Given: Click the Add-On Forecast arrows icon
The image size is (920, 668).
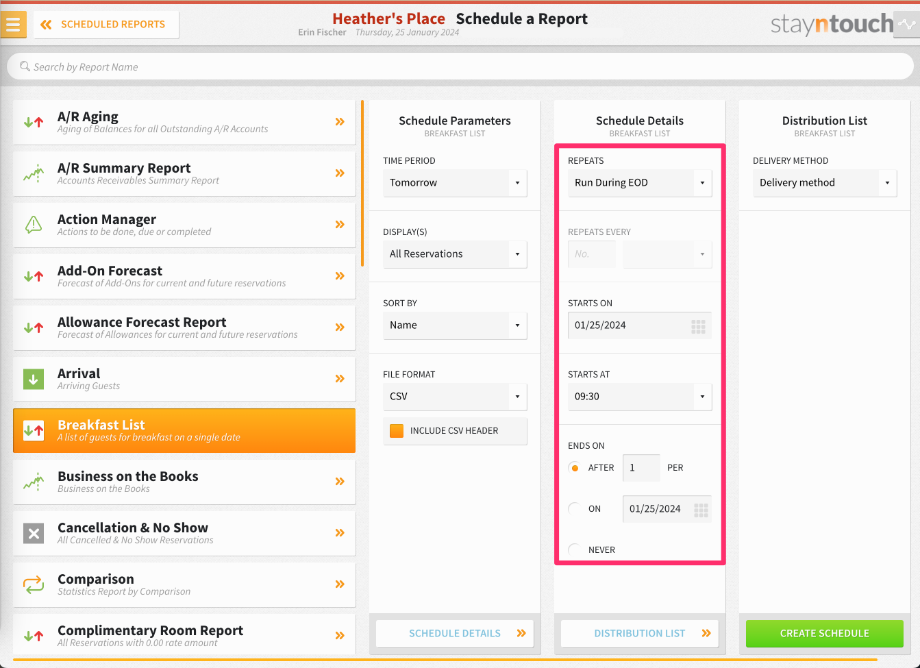Looking at the screenshot, I should [33, 276].
